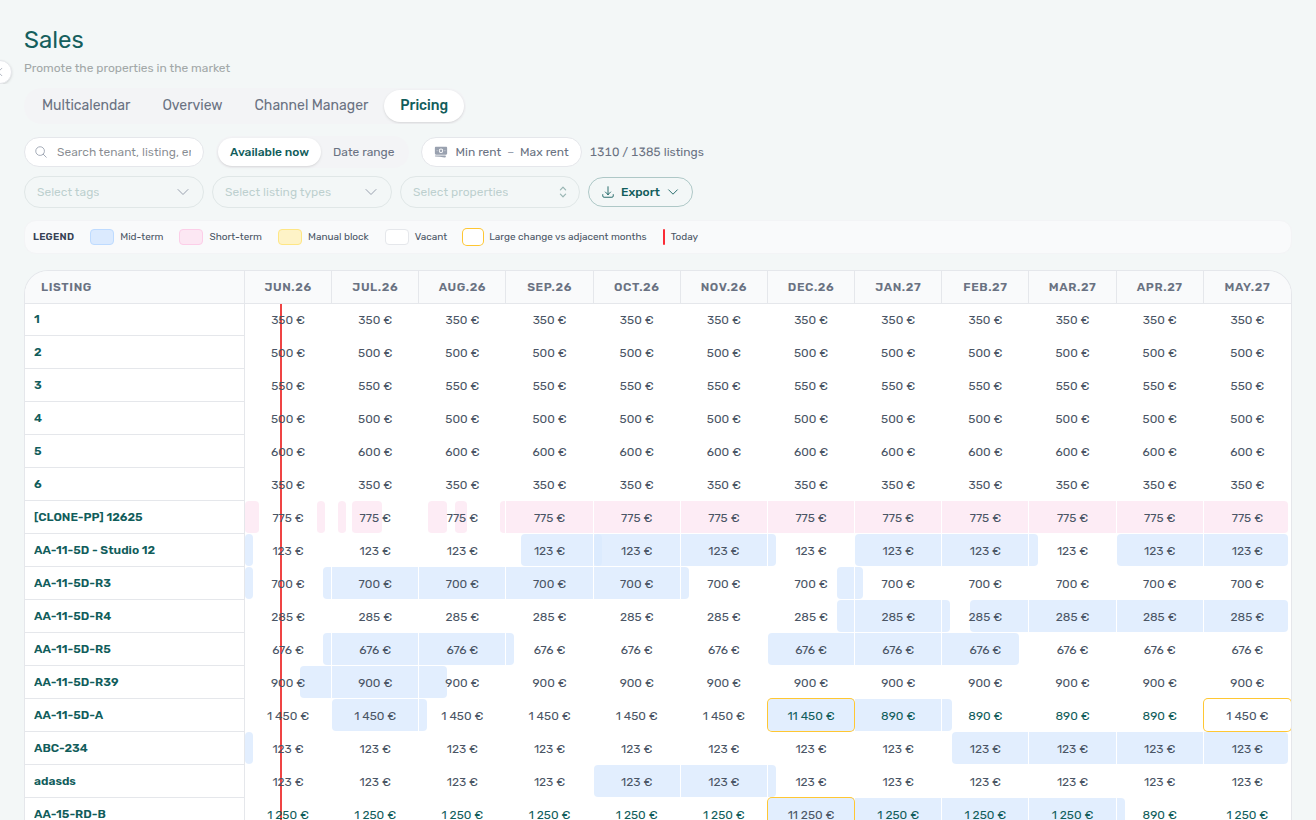Expand the Select tags dropdown

click(x=114, y=192)
